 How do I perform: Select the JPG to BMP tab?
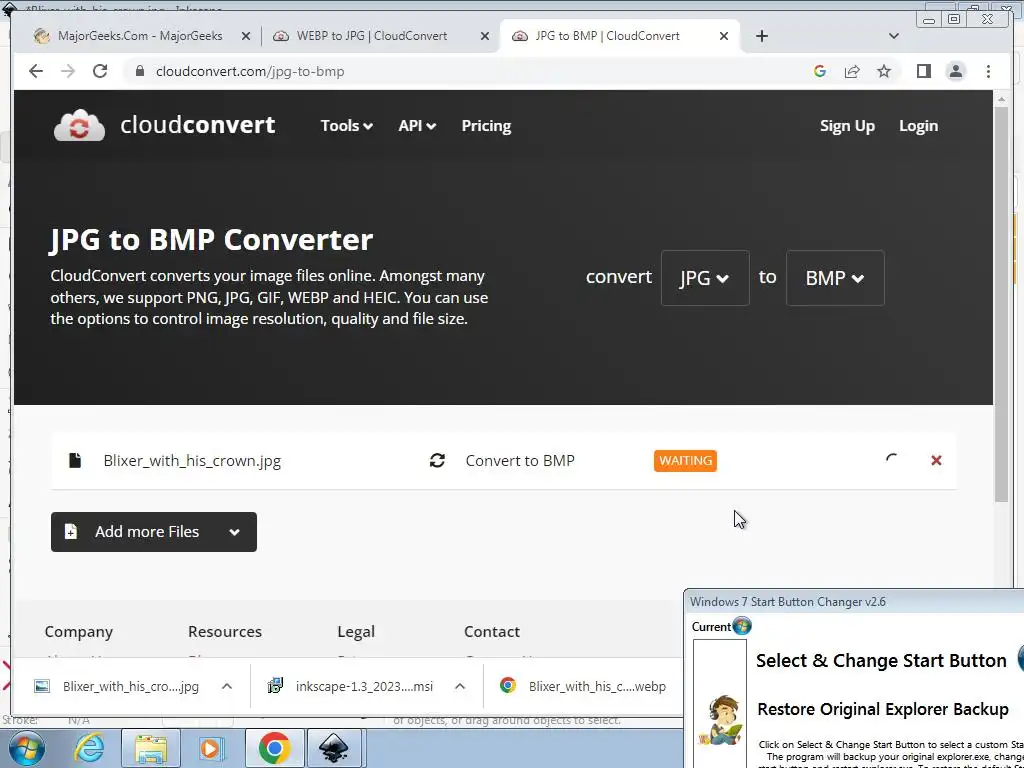(x=607, y=36)
